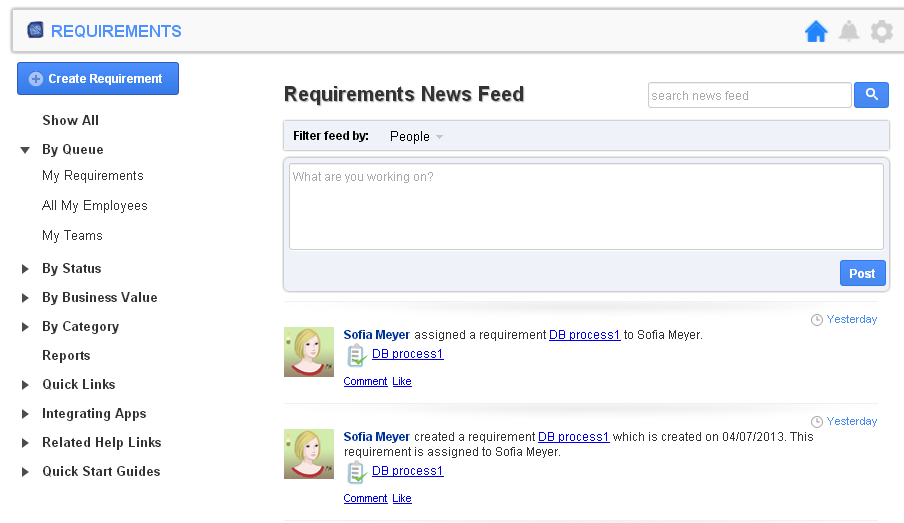
Task: Click requirement icon beside second DB process1
Action: pos(356,472)
